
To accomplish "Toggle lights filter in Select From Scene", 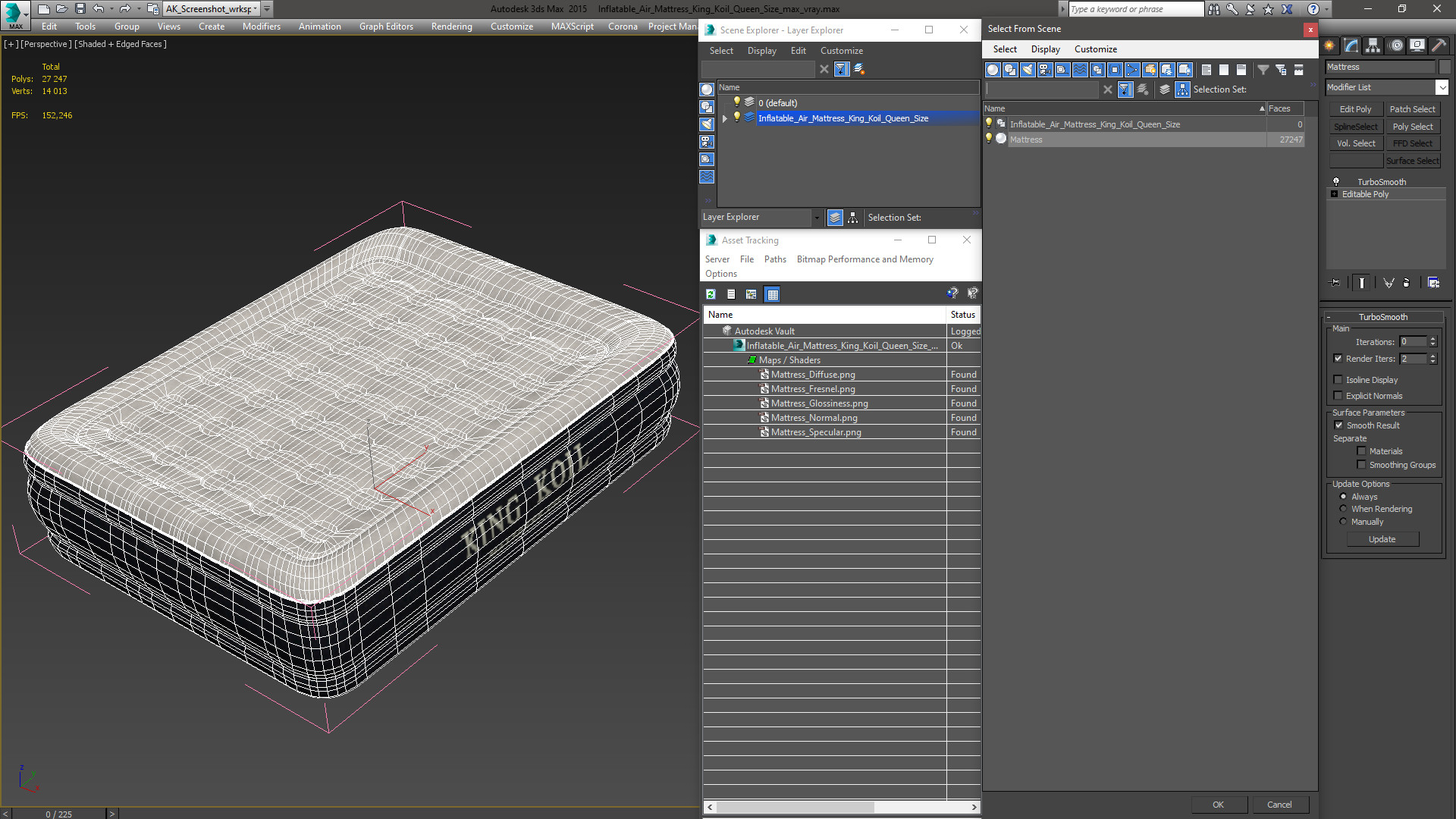I will point(1028,70).
